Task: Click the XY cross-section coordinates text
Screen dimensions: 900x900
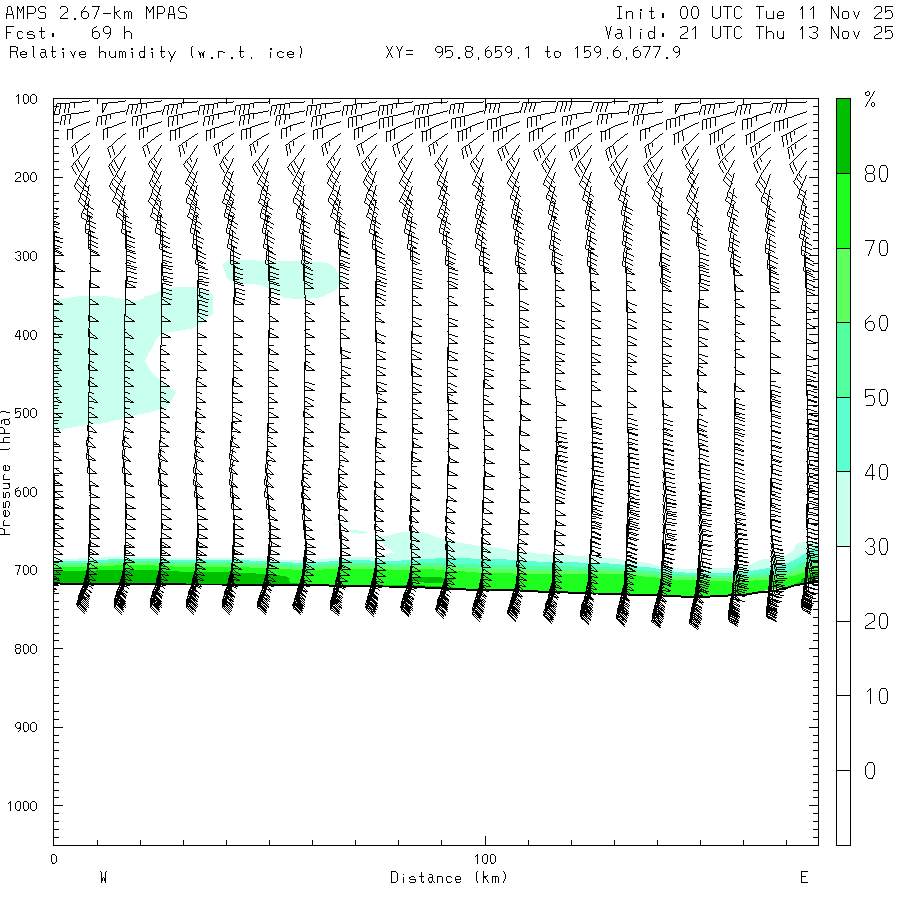Action: pyautogui.click(x=533, y=52)
